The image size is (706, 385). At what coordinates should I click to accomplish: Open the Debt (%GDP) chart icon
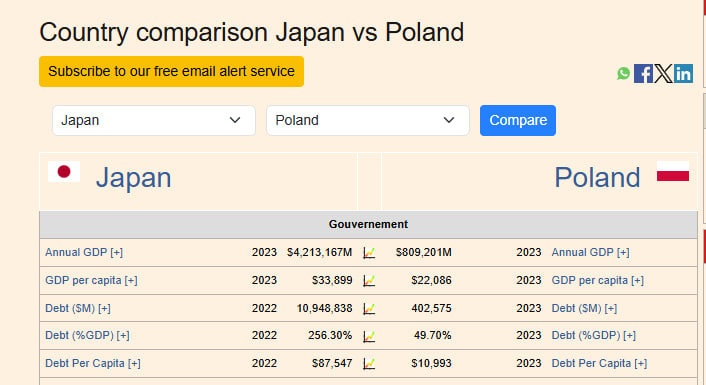click(369, 336)
